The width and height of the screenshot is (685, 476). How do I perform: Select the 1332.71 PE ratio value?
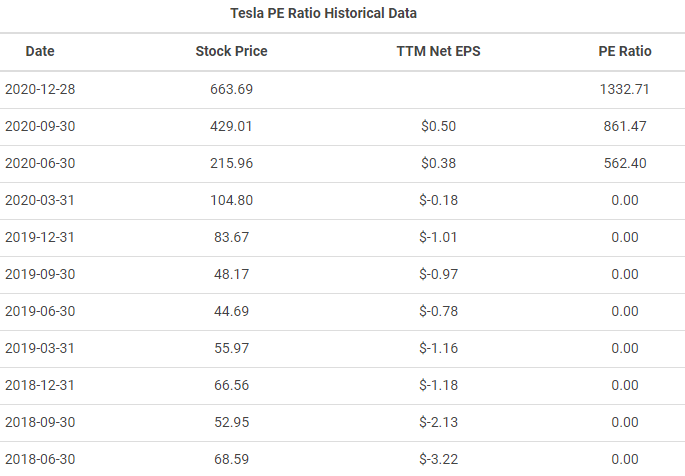tap(625, 89)
